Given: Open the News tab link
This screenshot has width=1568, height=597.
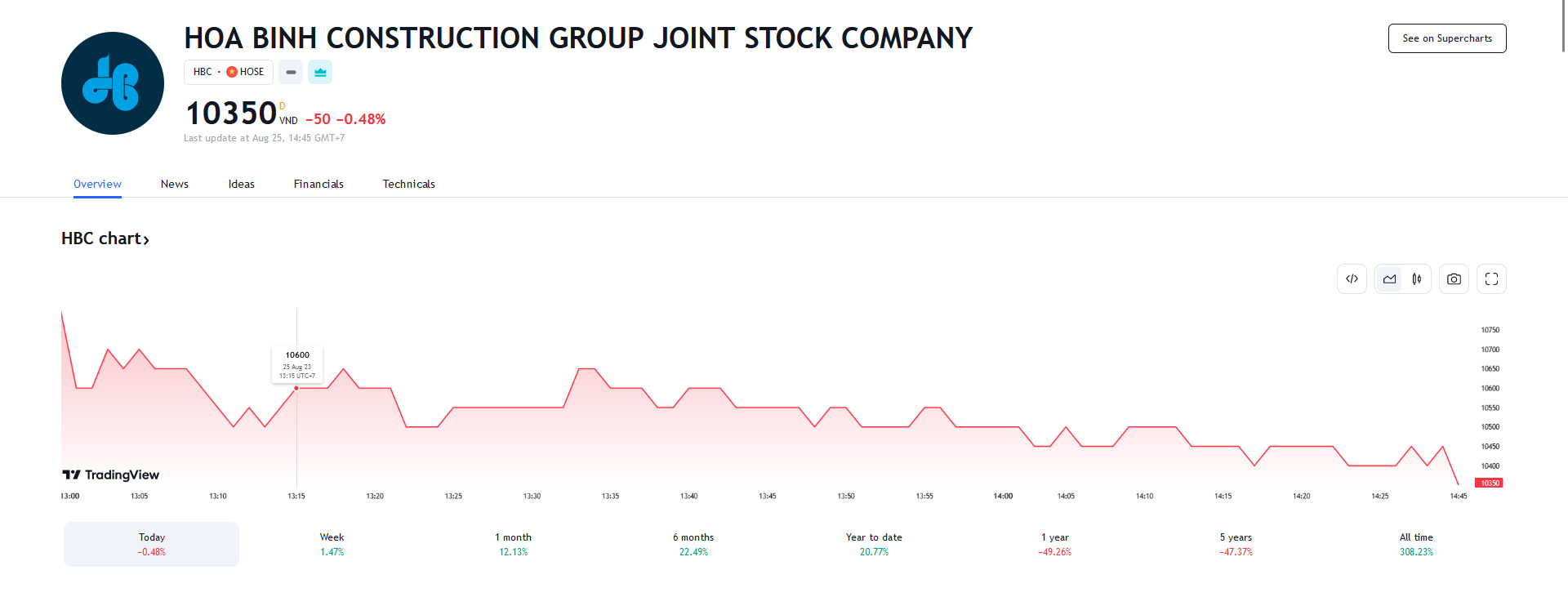Looking at the screenshot, I should click(x=175, y=184).
